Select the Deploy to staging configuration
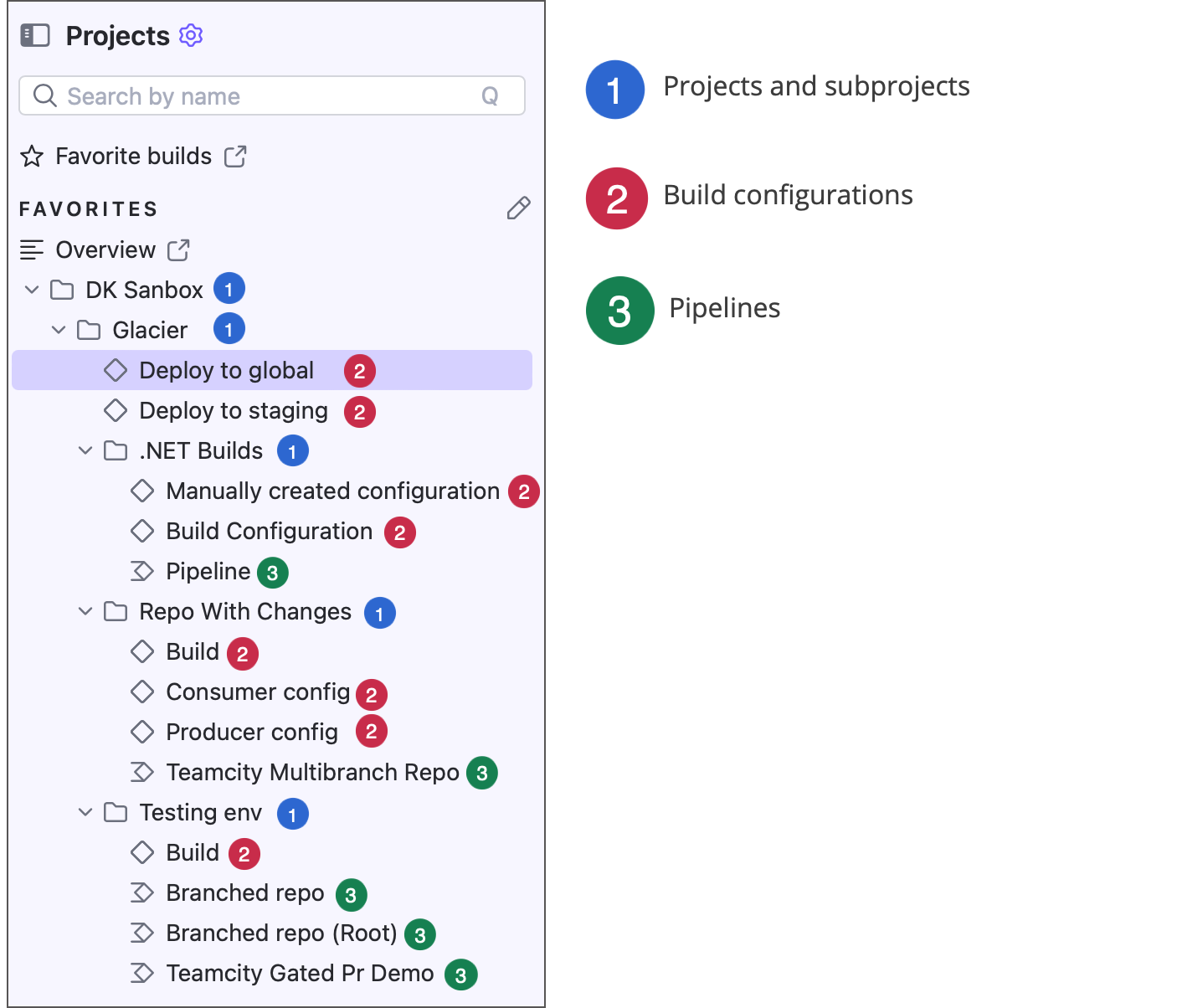 tap(234, 410)
